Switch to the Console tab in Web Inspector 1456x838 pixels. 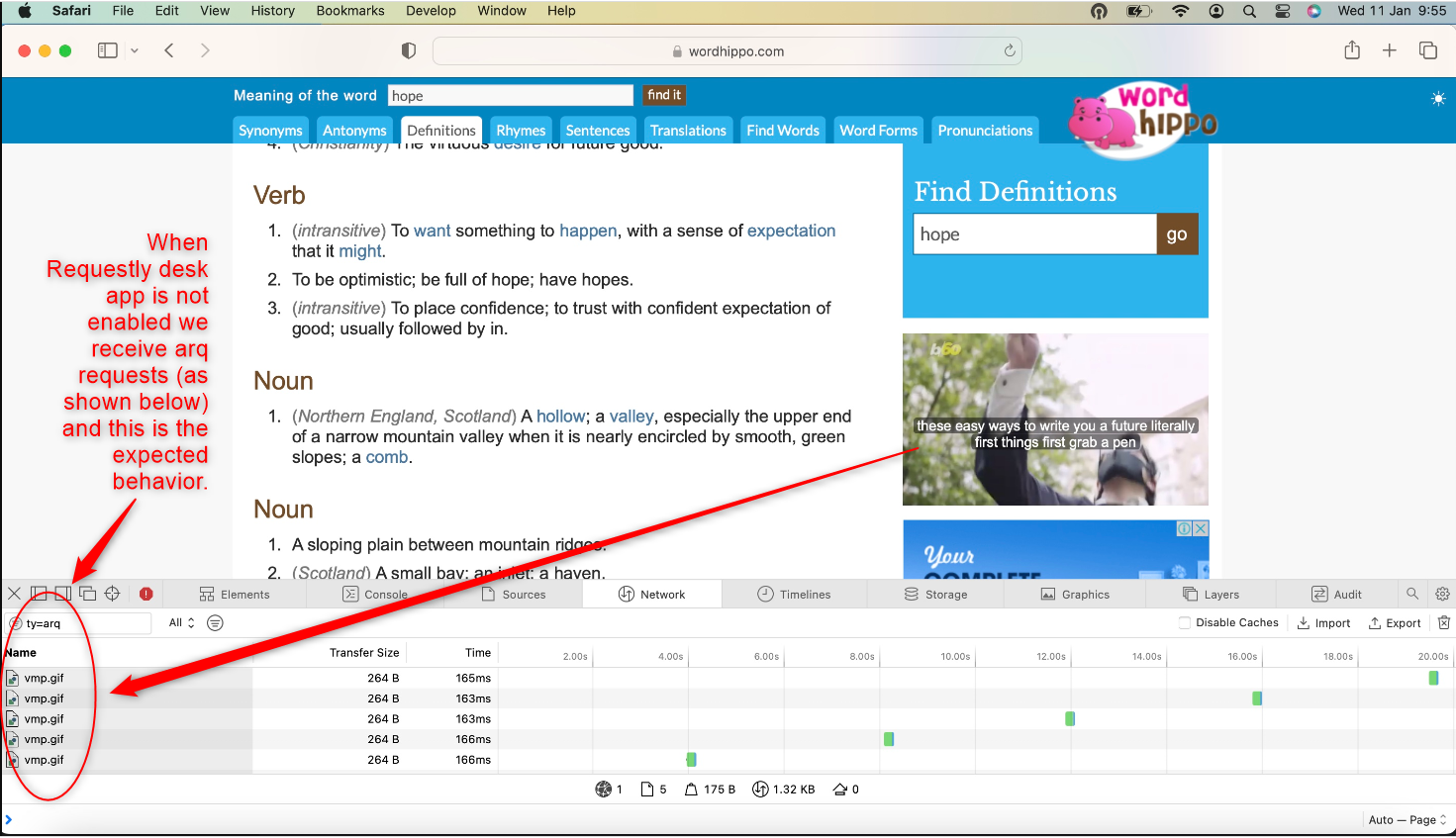385,594
